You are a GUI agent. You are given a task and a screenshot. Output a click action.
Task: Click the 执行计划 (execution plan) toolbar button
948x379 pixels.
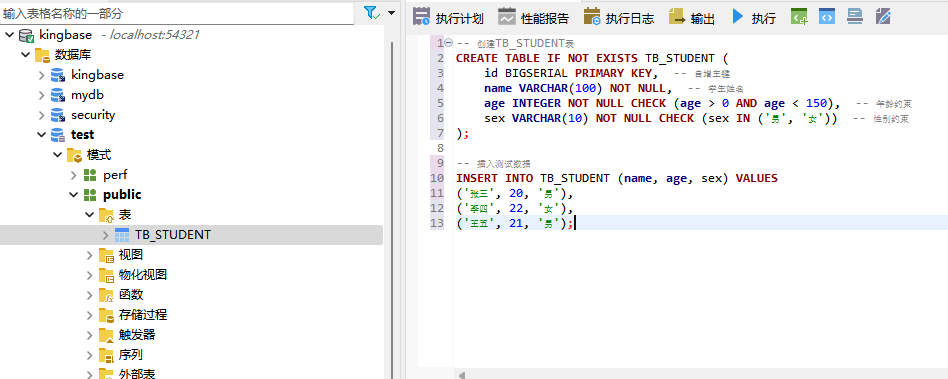coord(448,18)
